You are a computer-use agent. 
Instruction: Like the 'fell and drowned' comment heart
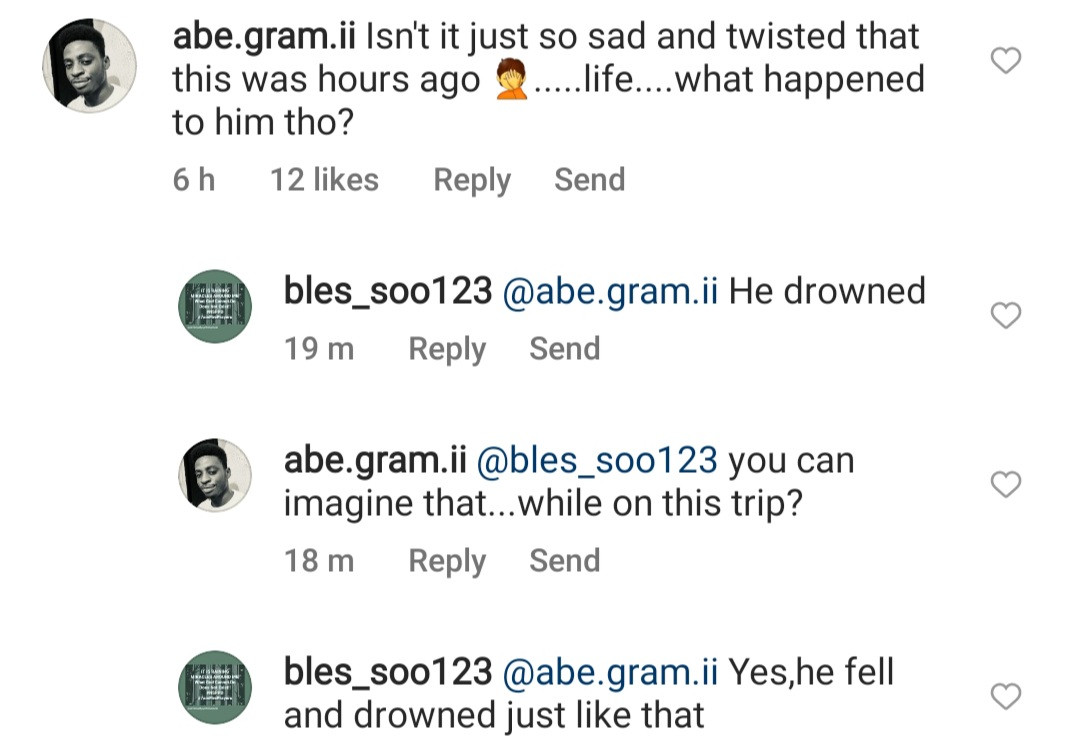(1004, 697)
